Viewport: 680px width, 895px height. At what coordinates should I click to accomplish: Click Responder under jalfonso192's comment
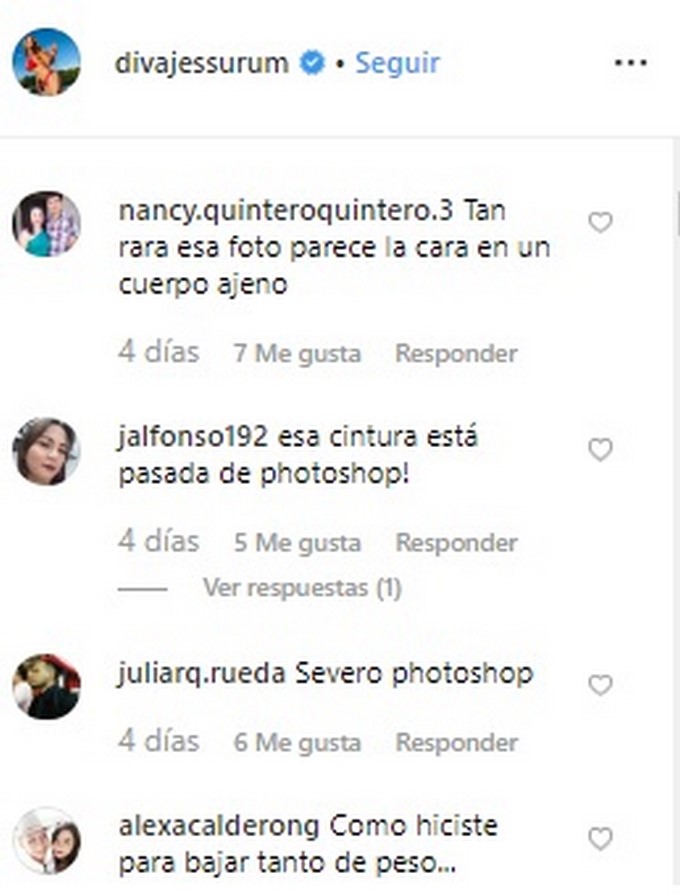coord(456,543)
